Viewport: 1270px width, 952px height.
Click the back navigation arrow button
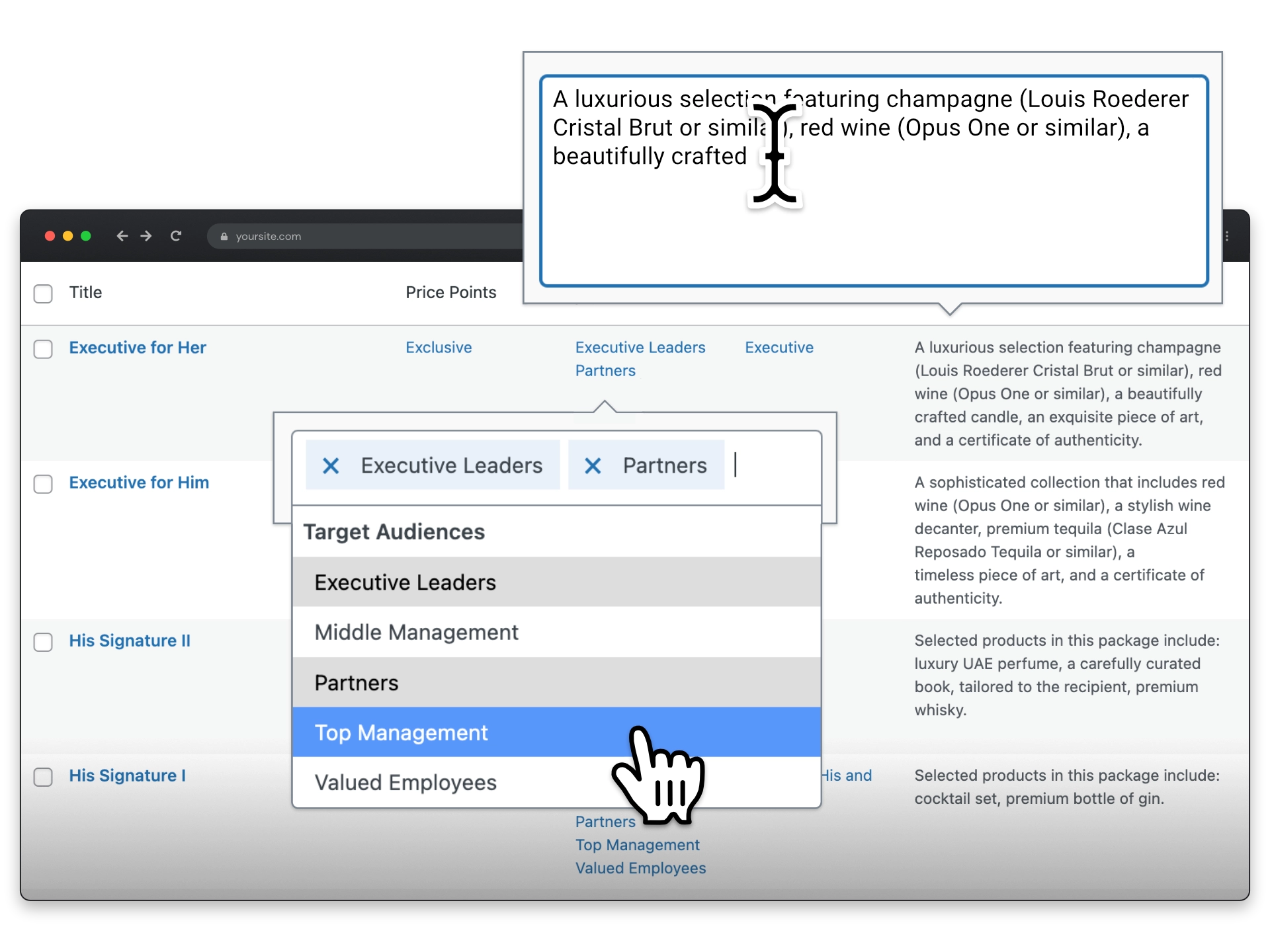(121, 236)
